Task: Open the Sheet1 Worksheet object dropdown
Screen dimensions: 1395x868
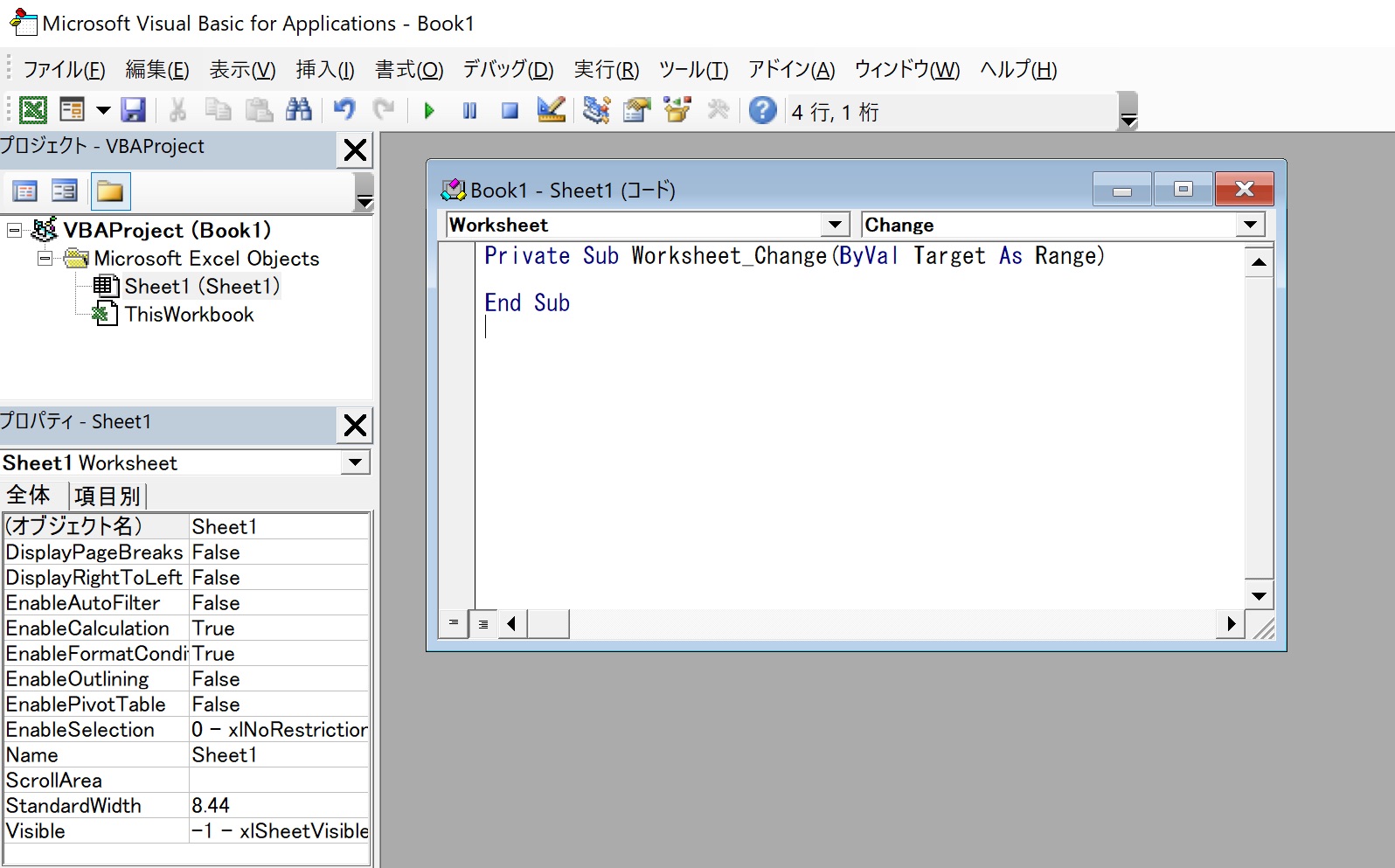Action: 355,462
